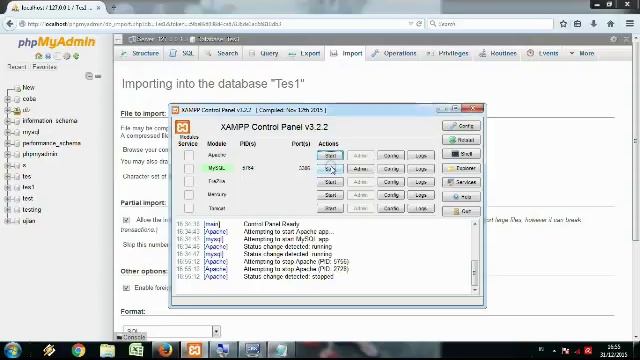Tick the Tomcat service checkbox
The image size is (640, 360).
click(189, 208)
